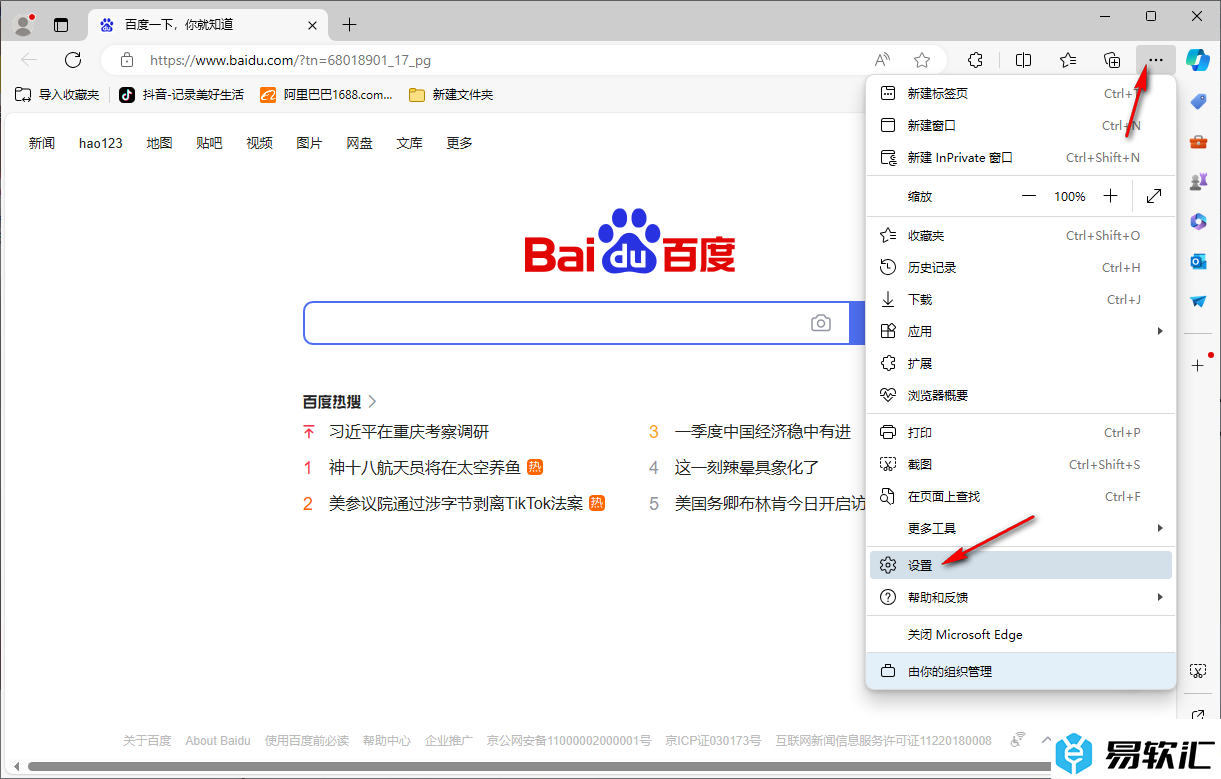Select 新建窗口 menu item

point(1020,125)
